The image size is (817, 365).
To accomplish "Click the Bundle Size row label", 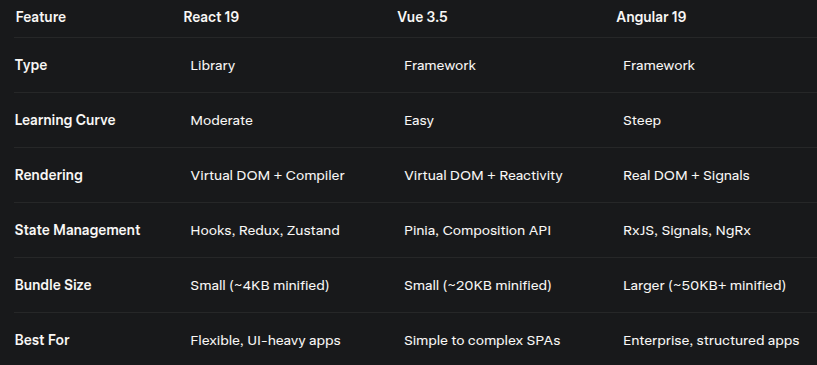I will point(53,285).
